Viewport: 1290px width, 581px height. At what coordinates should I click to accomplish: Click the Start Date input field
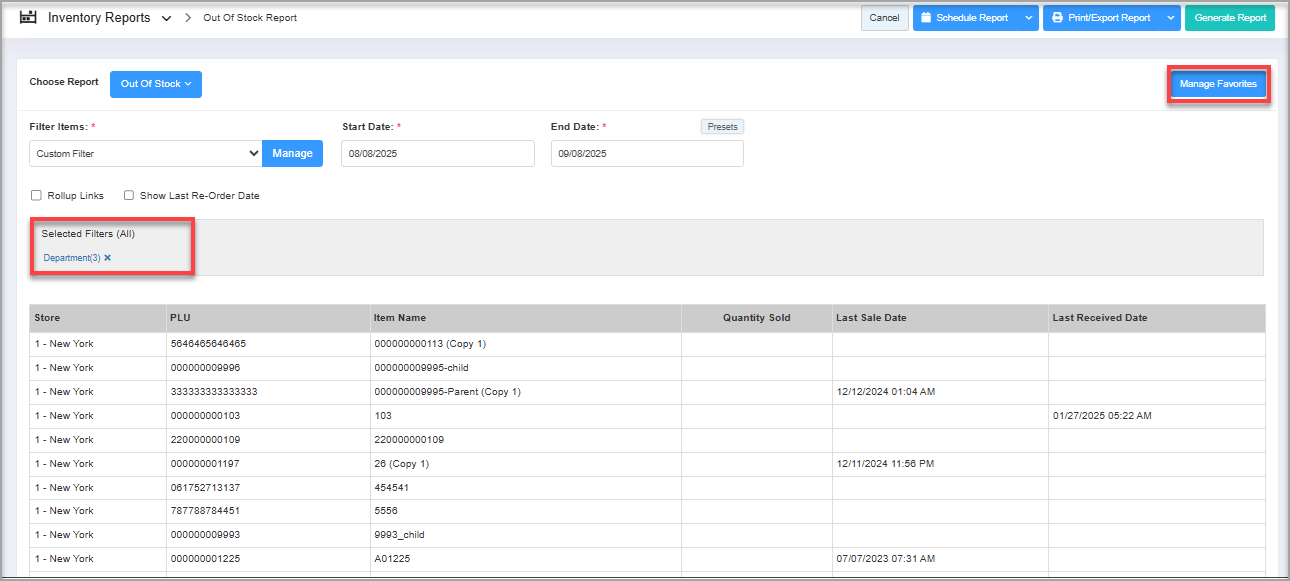(x=437, y=153)
